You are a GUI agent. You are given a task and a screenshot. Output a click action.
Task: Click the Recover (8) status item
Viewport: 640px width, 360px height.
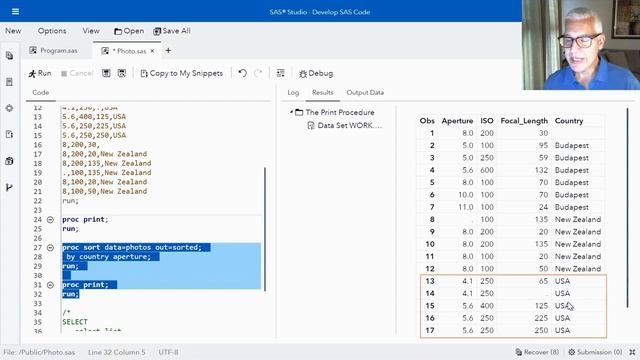coord(537,352)
